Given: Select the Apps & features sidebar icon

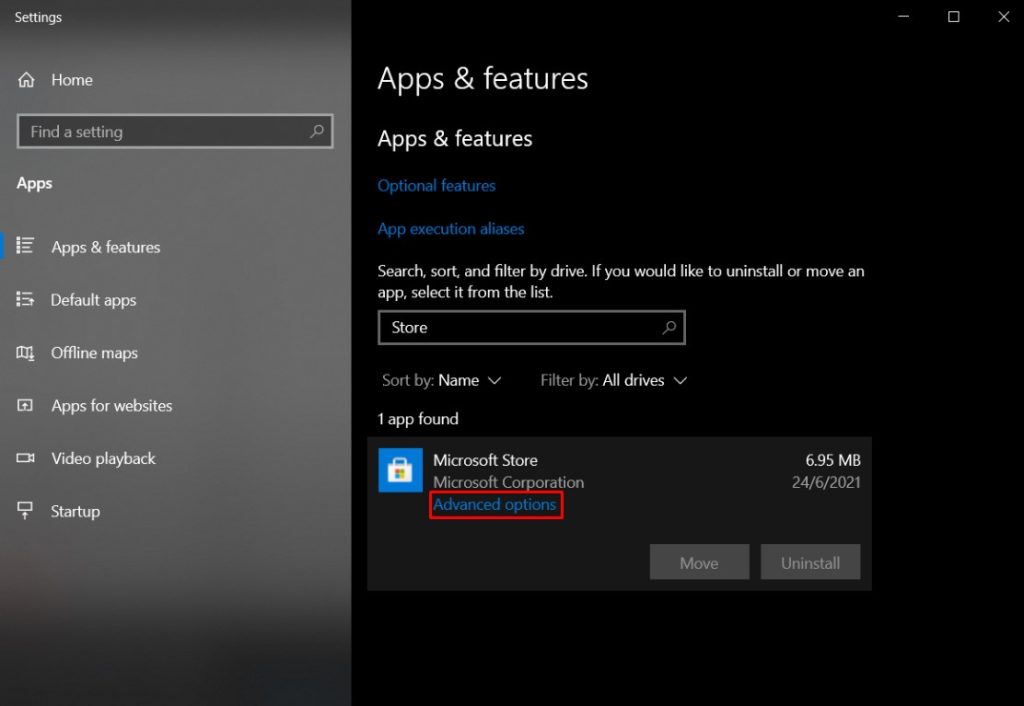Looking at the screenshot, I should click(27, 247).
